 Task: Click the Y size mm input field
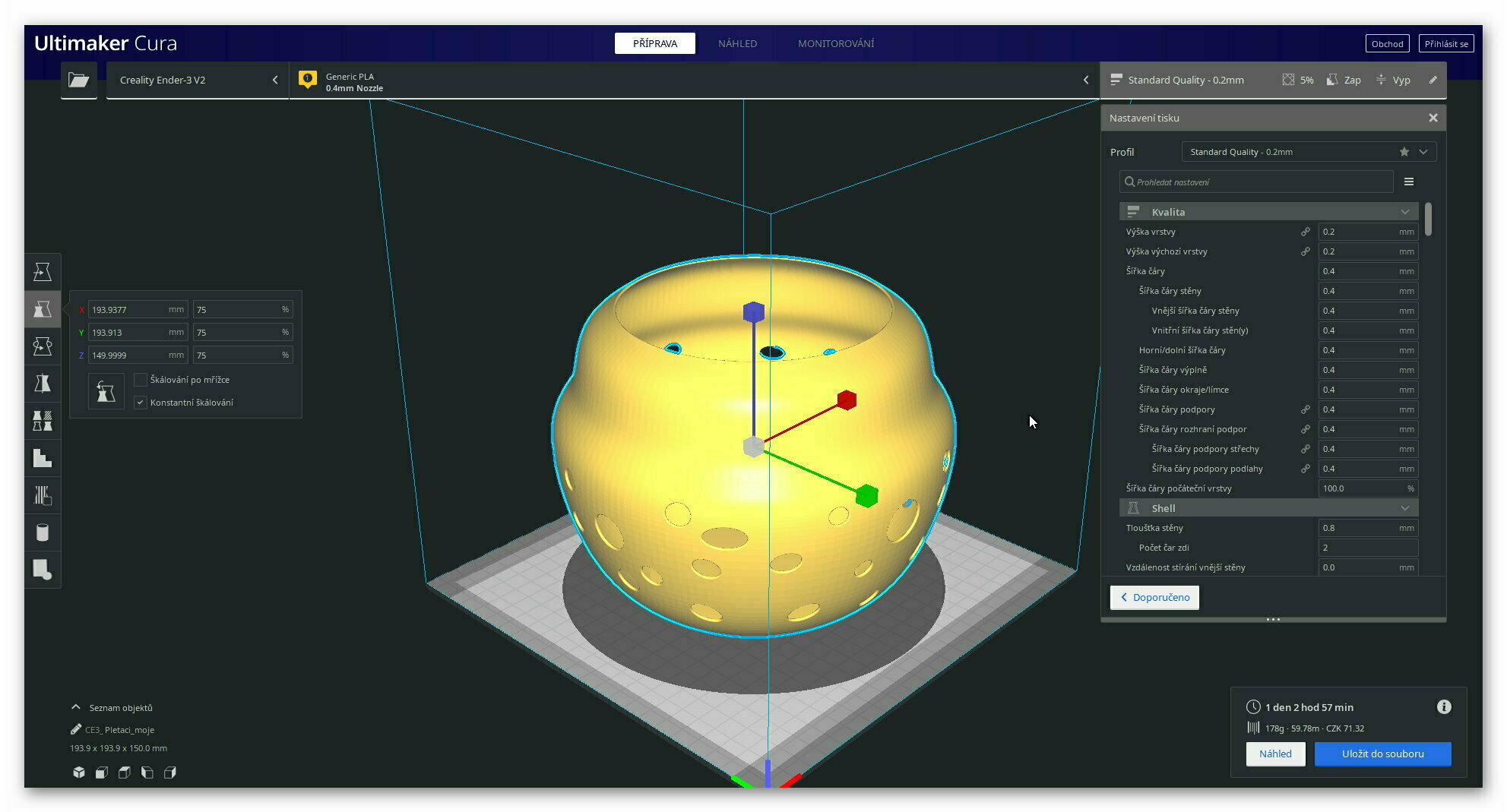[x=138, y=332]
